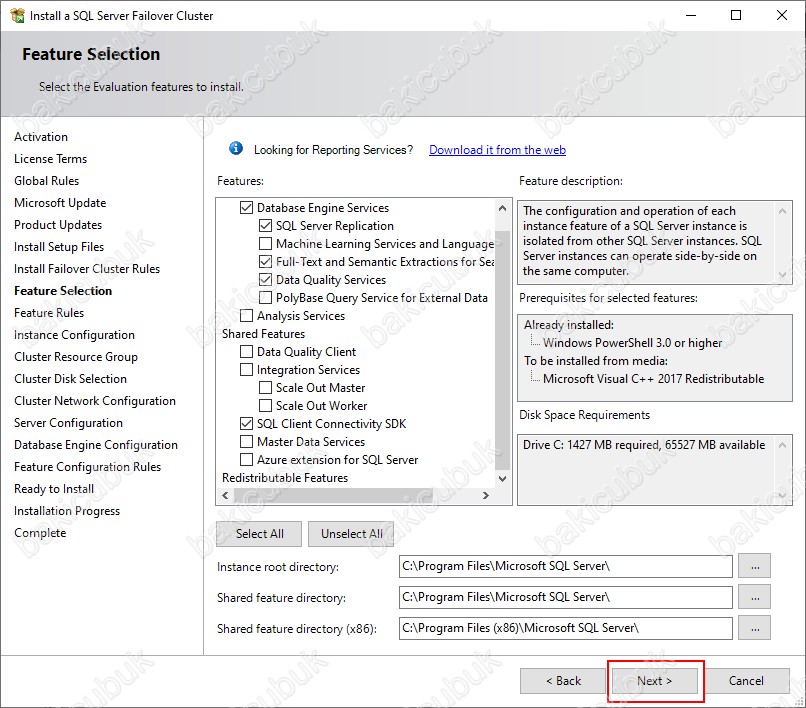Select the Cluster Disk Selection step

point(70,379)
